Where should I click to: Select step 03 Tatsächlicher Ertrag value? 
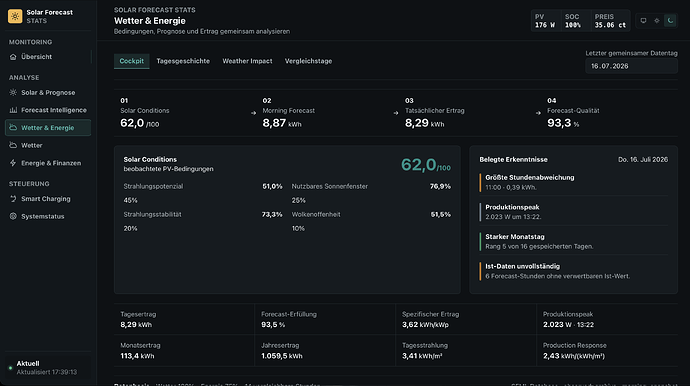(425, 123)
